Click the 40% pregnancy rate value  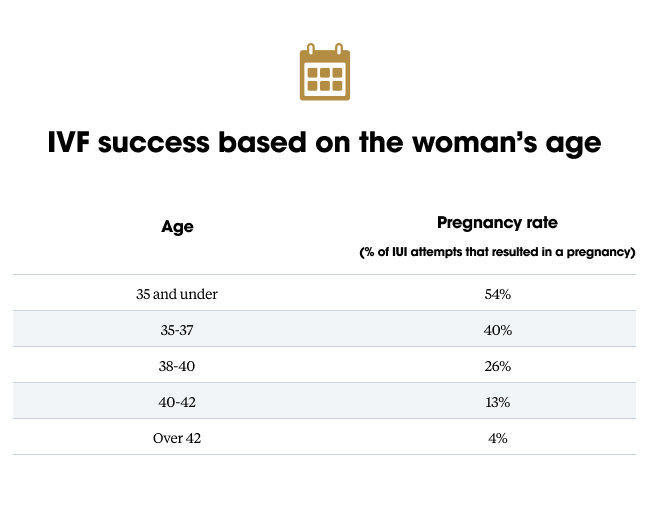pyautogui.click(x=497, y=330)
